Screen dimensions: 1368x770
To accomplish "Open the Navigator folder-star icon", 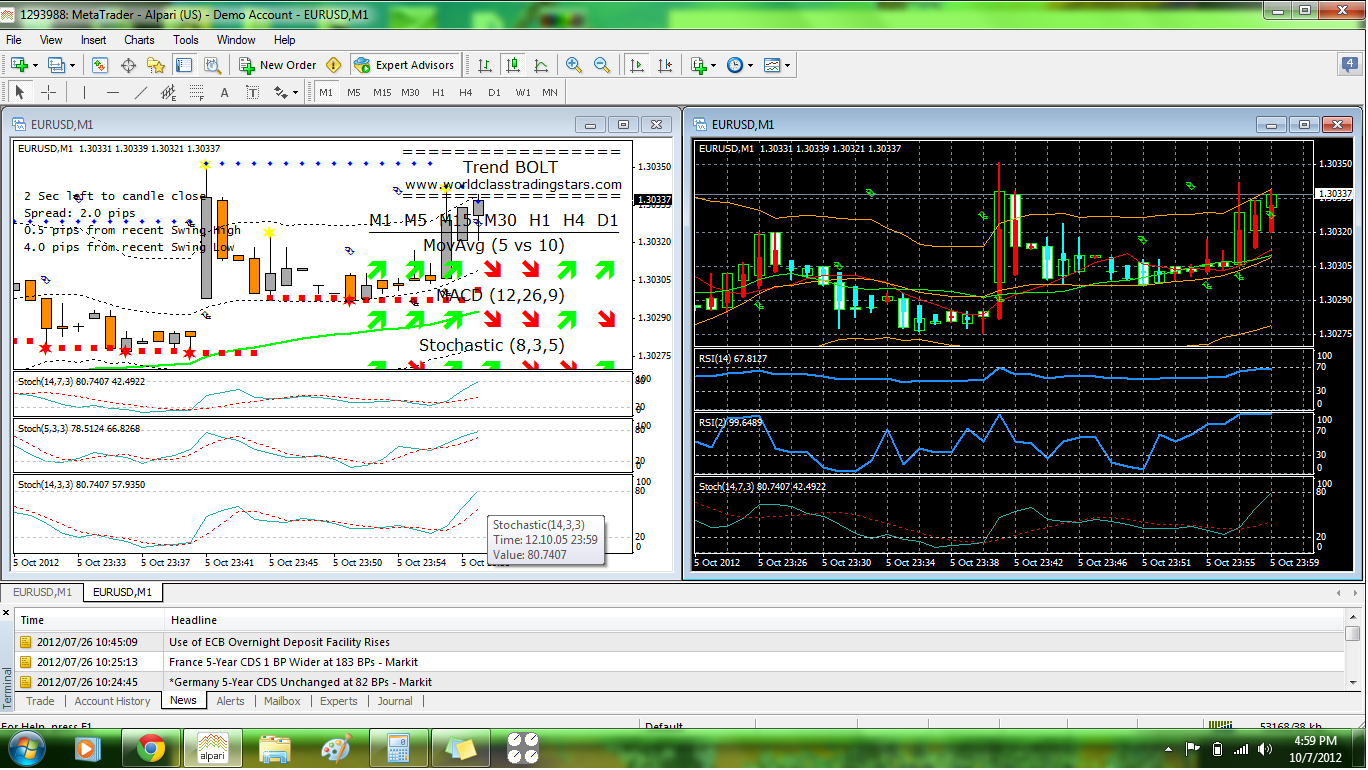I will [x=156, y=65].
